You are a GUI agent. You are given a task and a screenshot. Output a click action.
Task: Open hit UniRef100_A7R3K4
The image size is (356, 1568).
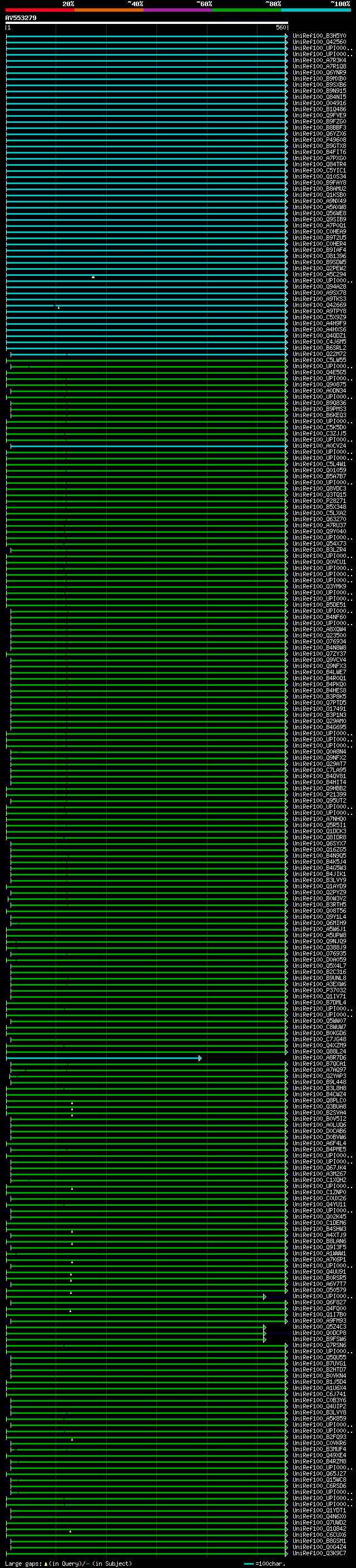[319, 60]
